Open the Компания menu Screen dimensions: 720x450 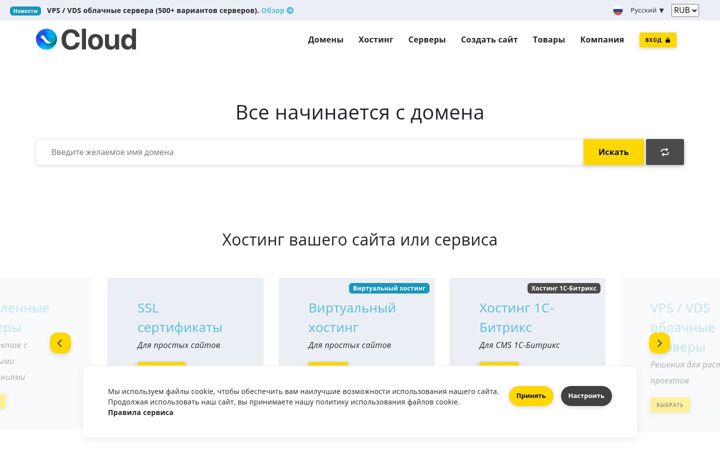(602, 39)
